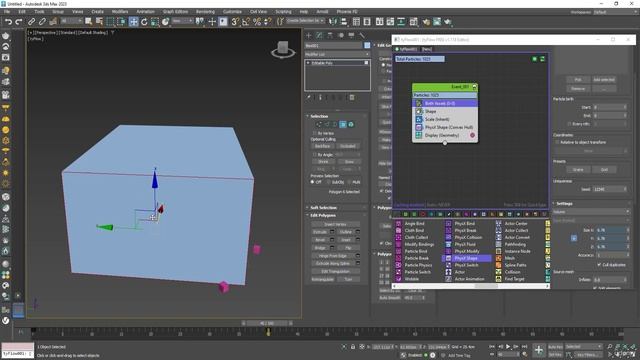Click the Redo arrow in main toolbar
This screenshot has width=640, height=360.
[19, 22]
